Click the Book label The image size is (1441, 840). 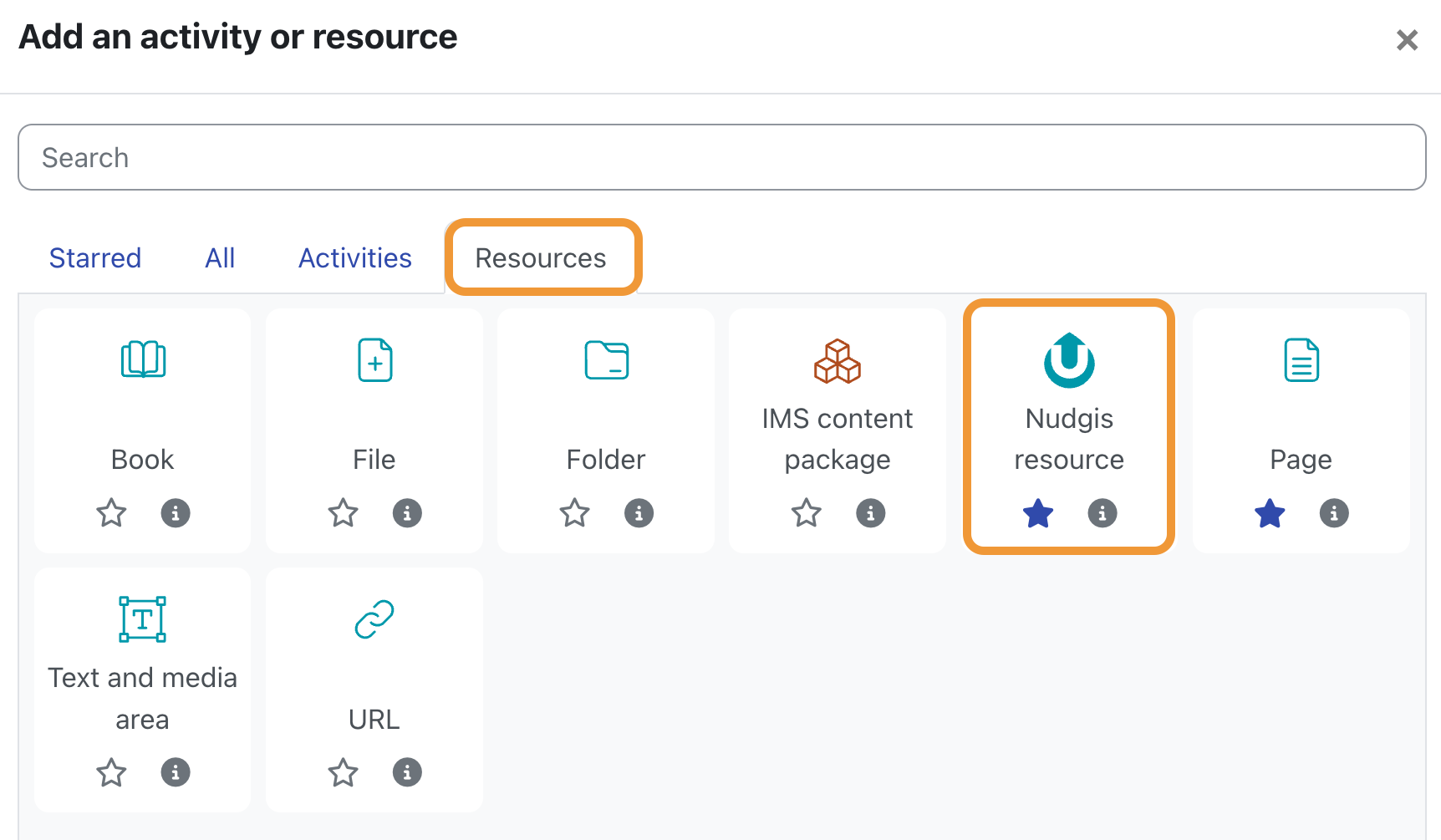coord(143,460)
